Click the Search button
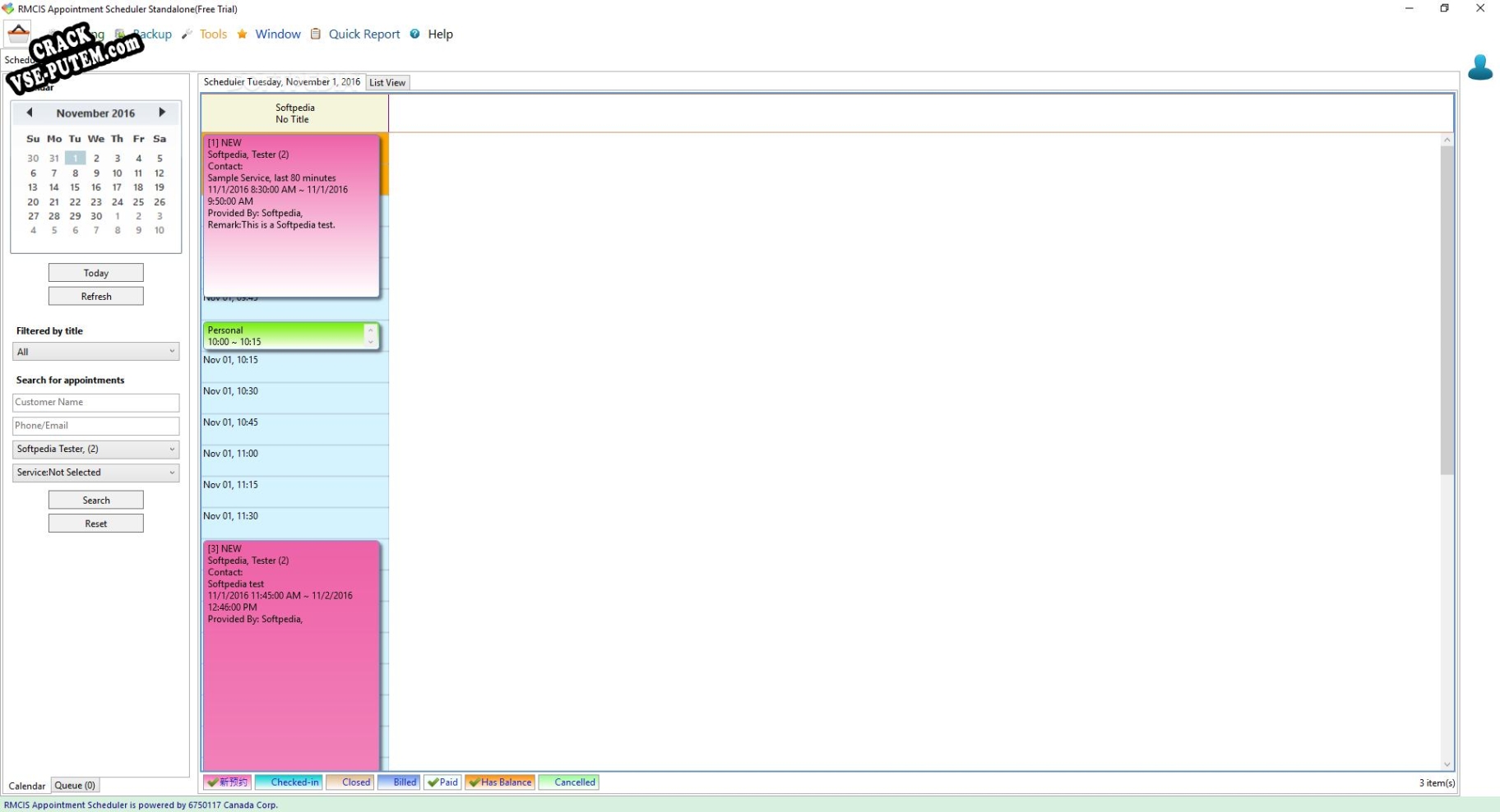The height and width of the screenshot is (812, 1500). (x=96, y=500)
